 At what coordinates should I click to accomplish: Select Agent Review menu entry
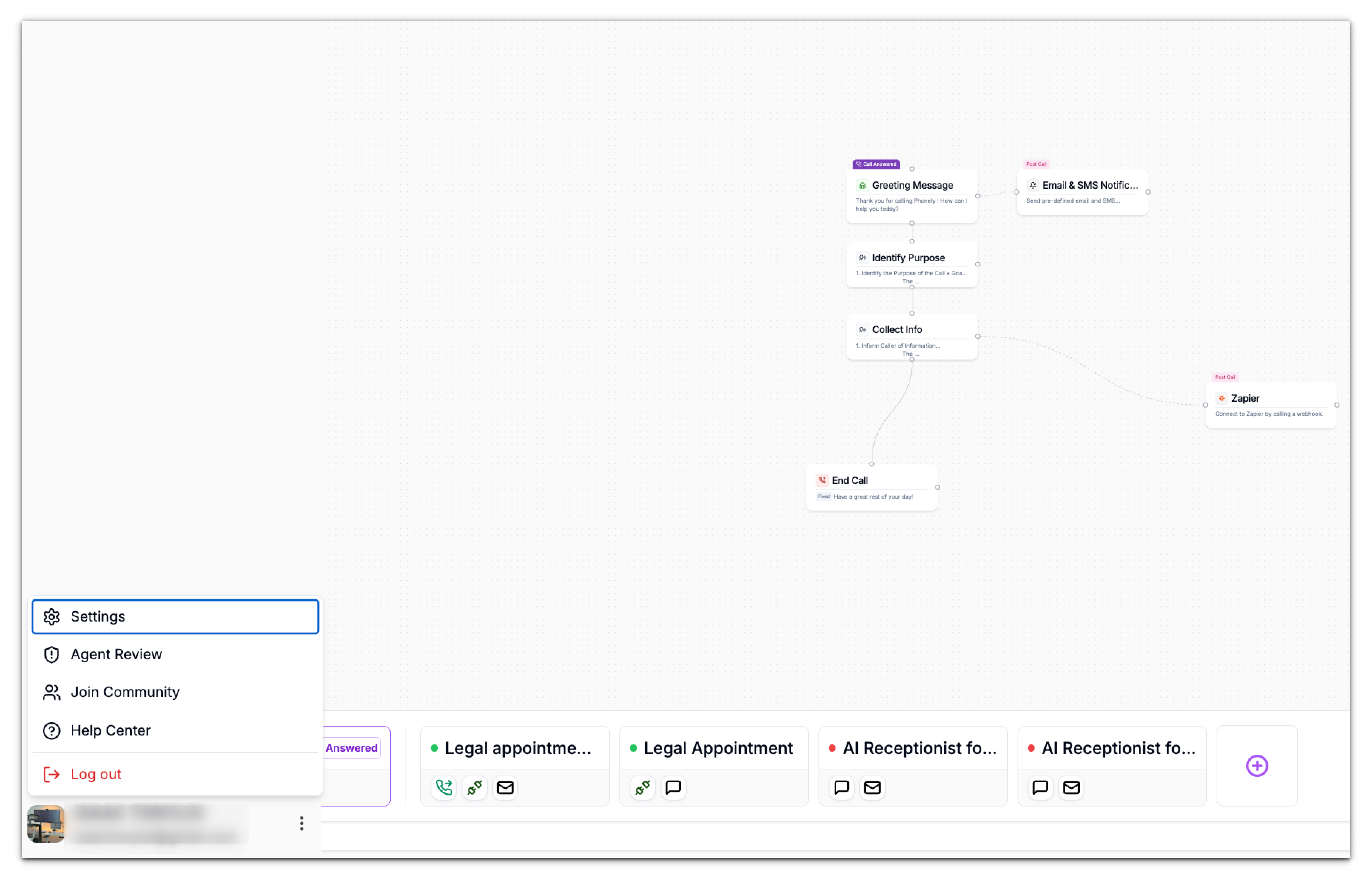(x=116, y=654)
